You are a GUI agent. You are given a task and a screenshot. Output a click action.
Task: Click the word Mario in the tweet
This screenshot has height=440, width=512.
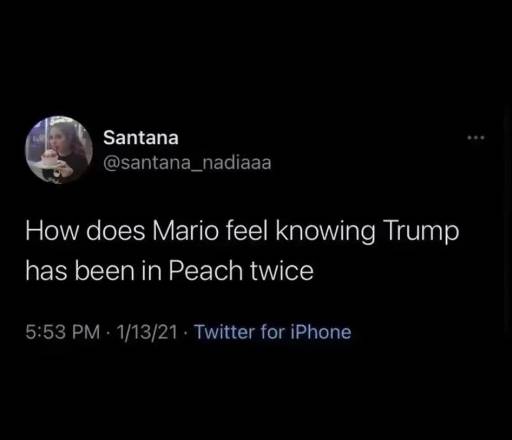click(x=186, y=231)
